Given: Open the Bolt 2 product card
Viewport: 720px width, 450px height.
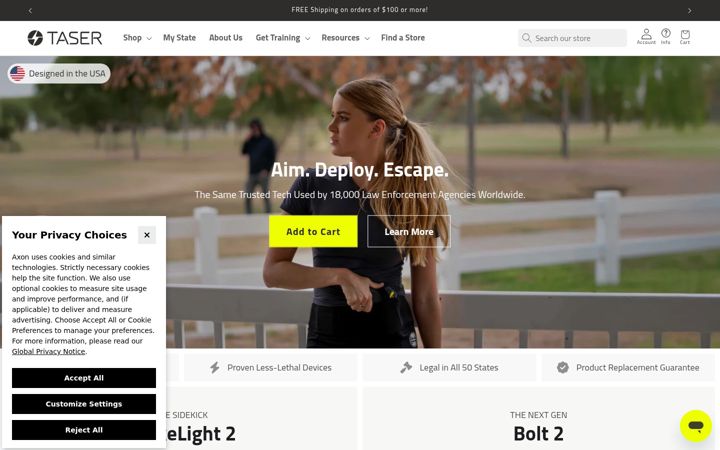Looking at the screenshot, I should click(x=538, y=418).
